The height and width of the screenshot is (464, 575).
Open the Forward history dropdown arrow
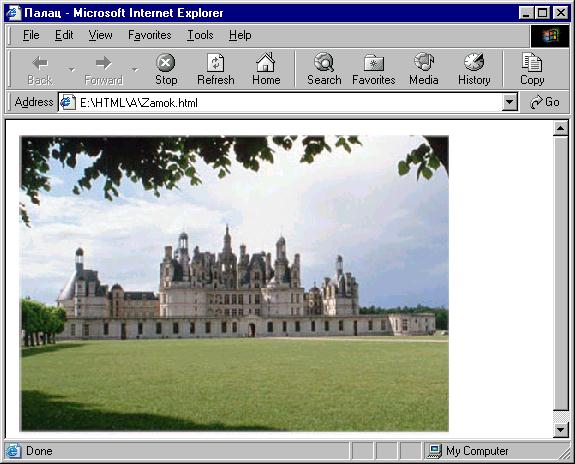pyautogui.click(x=135, y=70)
